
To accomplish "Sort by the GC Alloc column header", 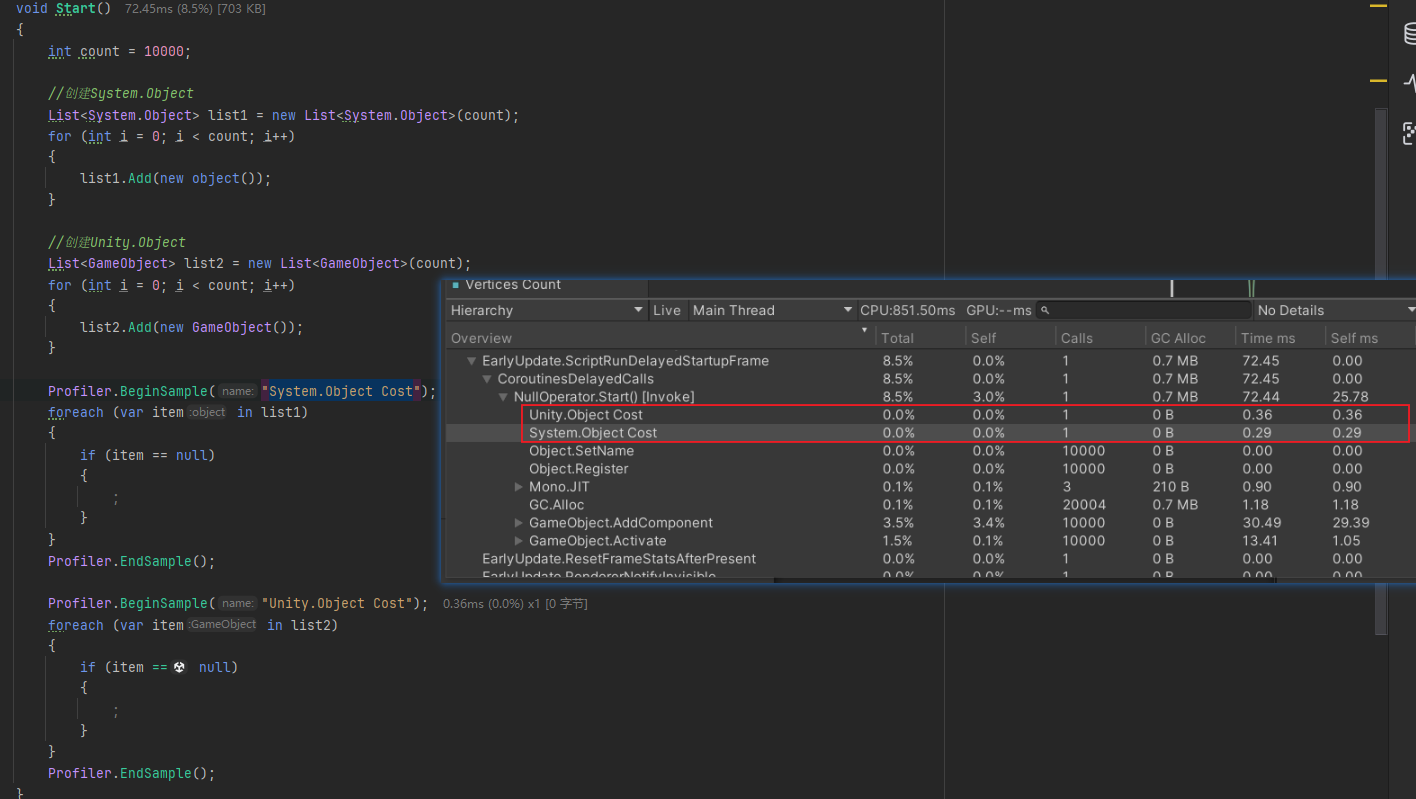I will (x=1177, y=338).
